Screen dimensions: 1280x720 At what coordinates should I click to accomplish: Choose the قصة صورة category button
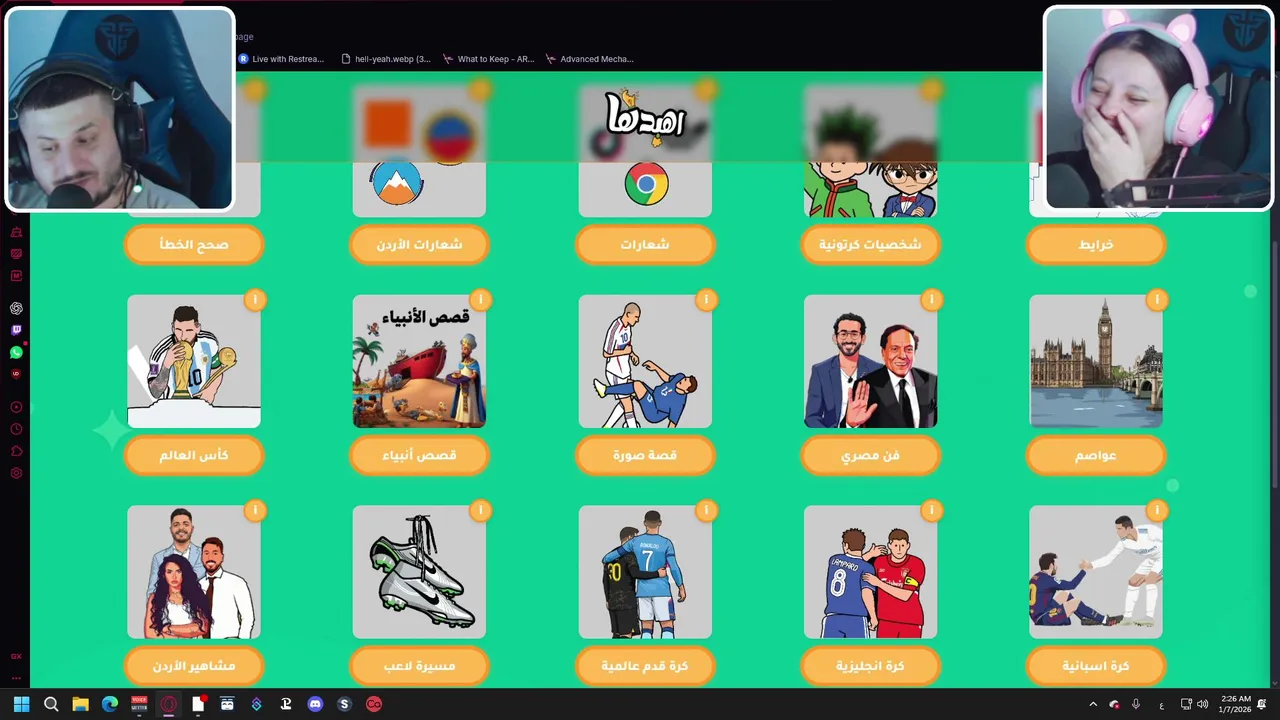(645, 455)
